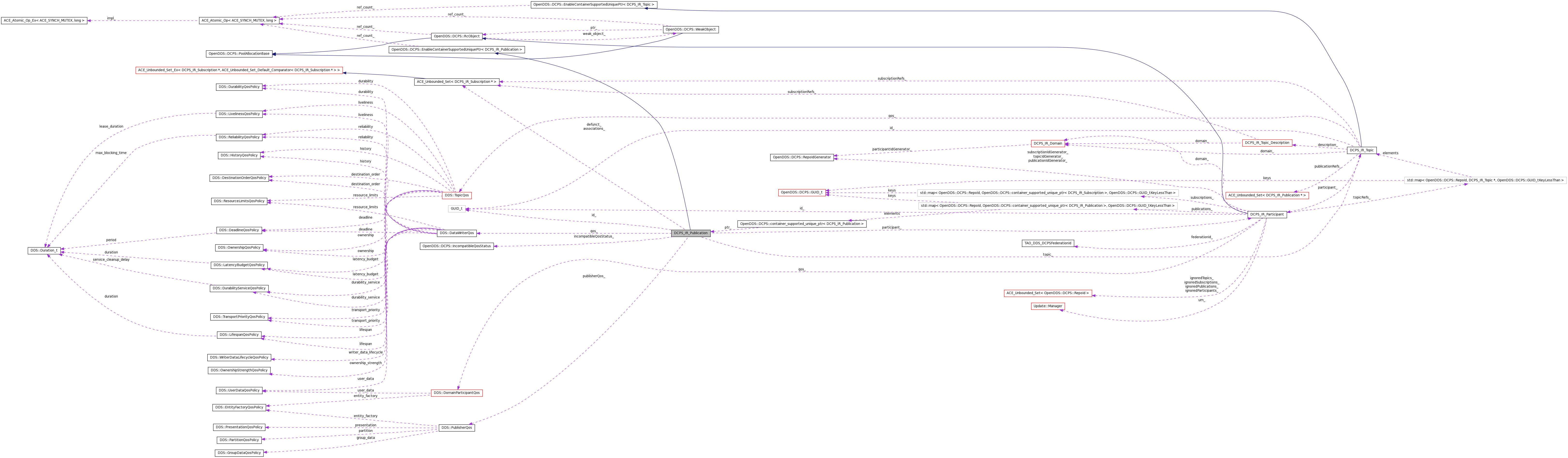Select DDS::LivelinessQosPolicy node
Image resolution: width=1568 pixels, height=458 pixels.
click(x=239, y=114)
